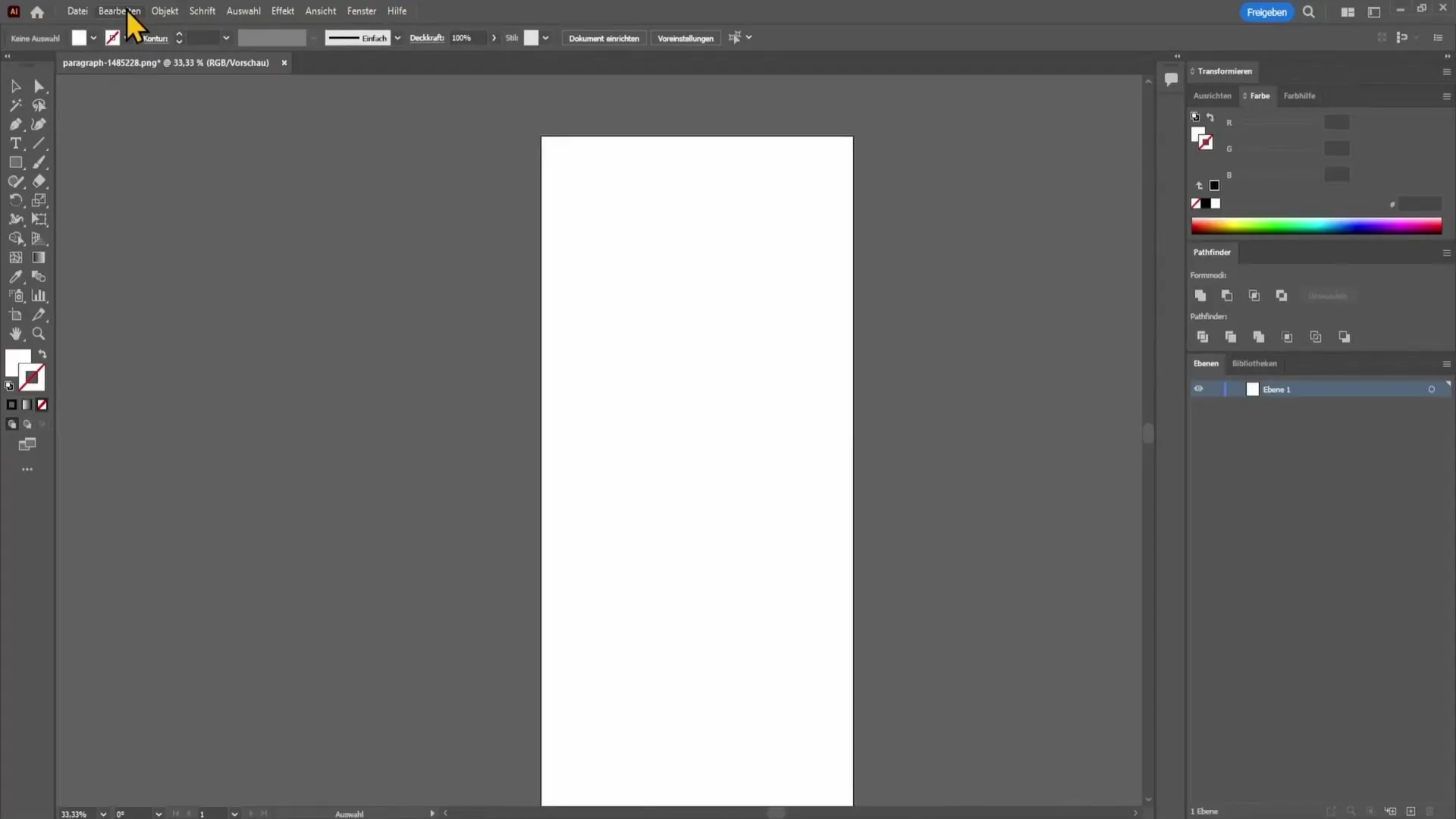Toggle target circle of Ebene 1
Screen dimensions: 1456x819
coord(1432,389)
